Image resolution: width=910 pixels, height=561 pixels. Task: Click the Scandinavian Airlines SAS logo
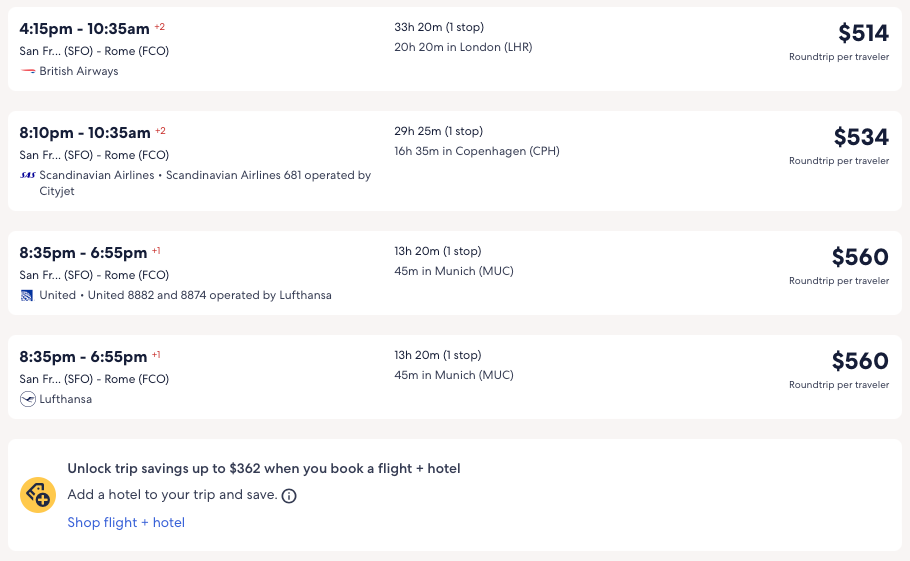28,175
